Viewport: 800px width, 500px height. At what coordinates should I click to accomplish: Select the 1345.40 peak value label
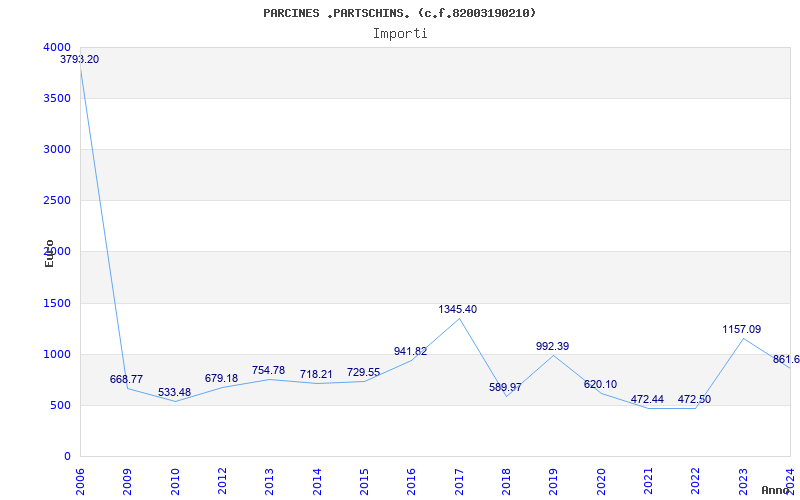(x=458, y=310)
